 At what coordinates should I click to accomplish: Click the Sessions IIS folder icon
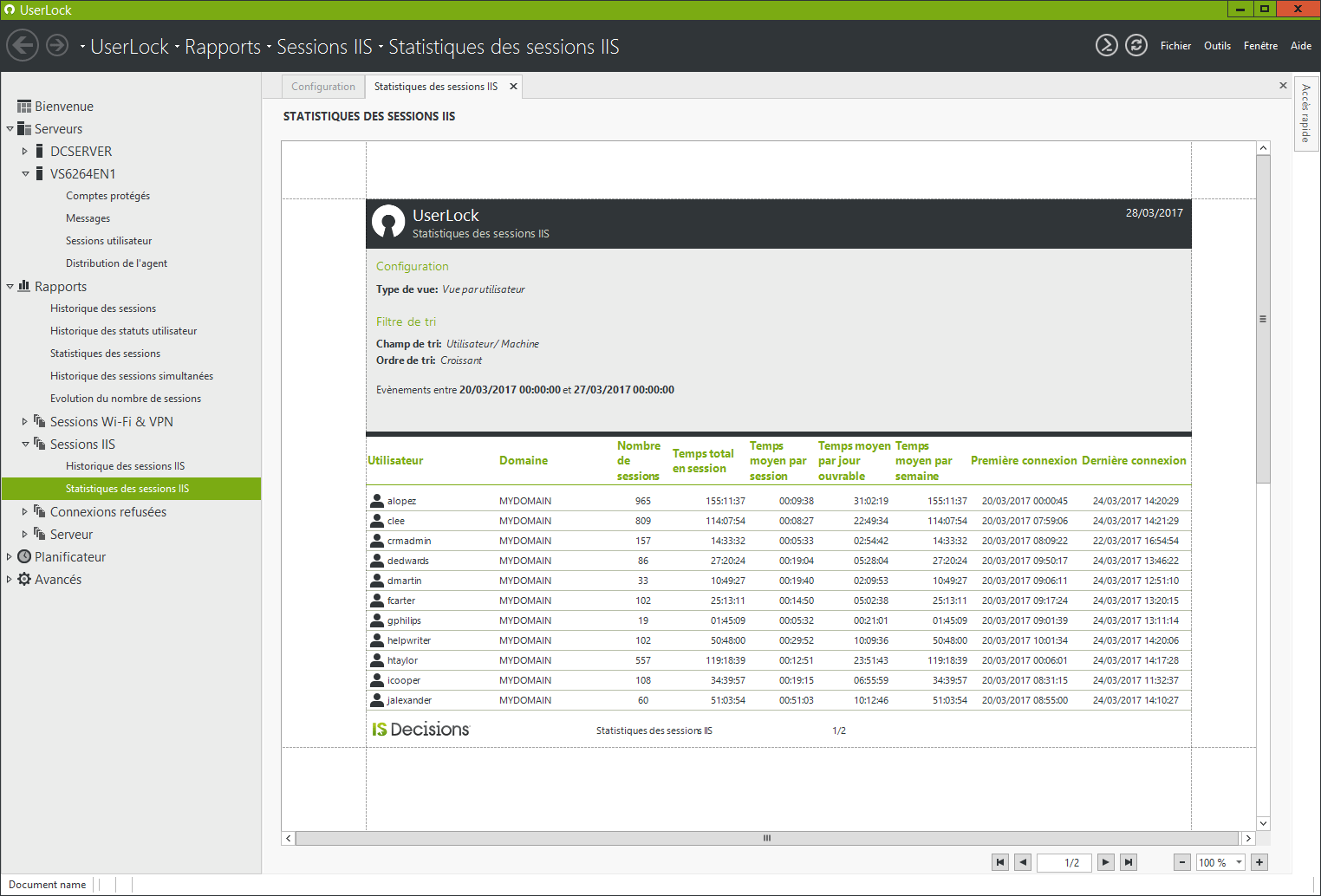click(40, 444)
